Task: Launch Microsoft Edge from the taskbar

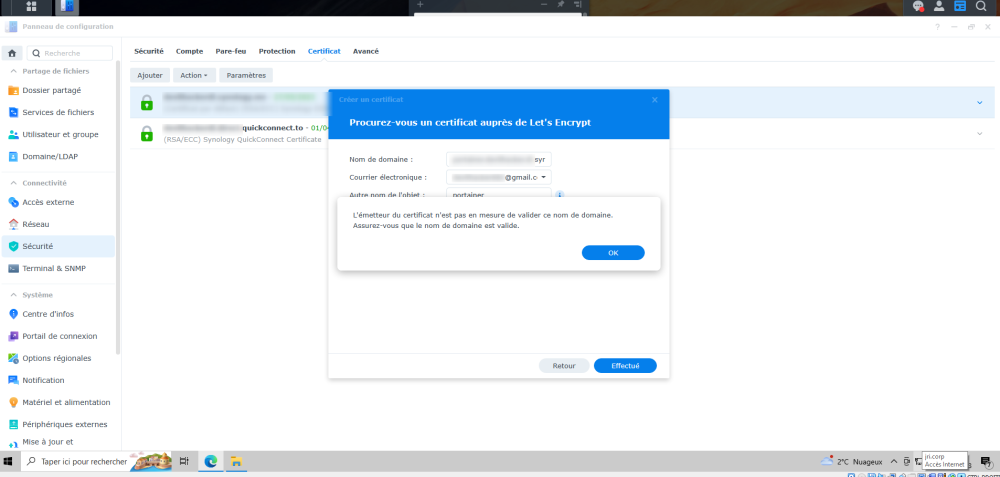Action: pyautogui.click(x=210, y=461)
